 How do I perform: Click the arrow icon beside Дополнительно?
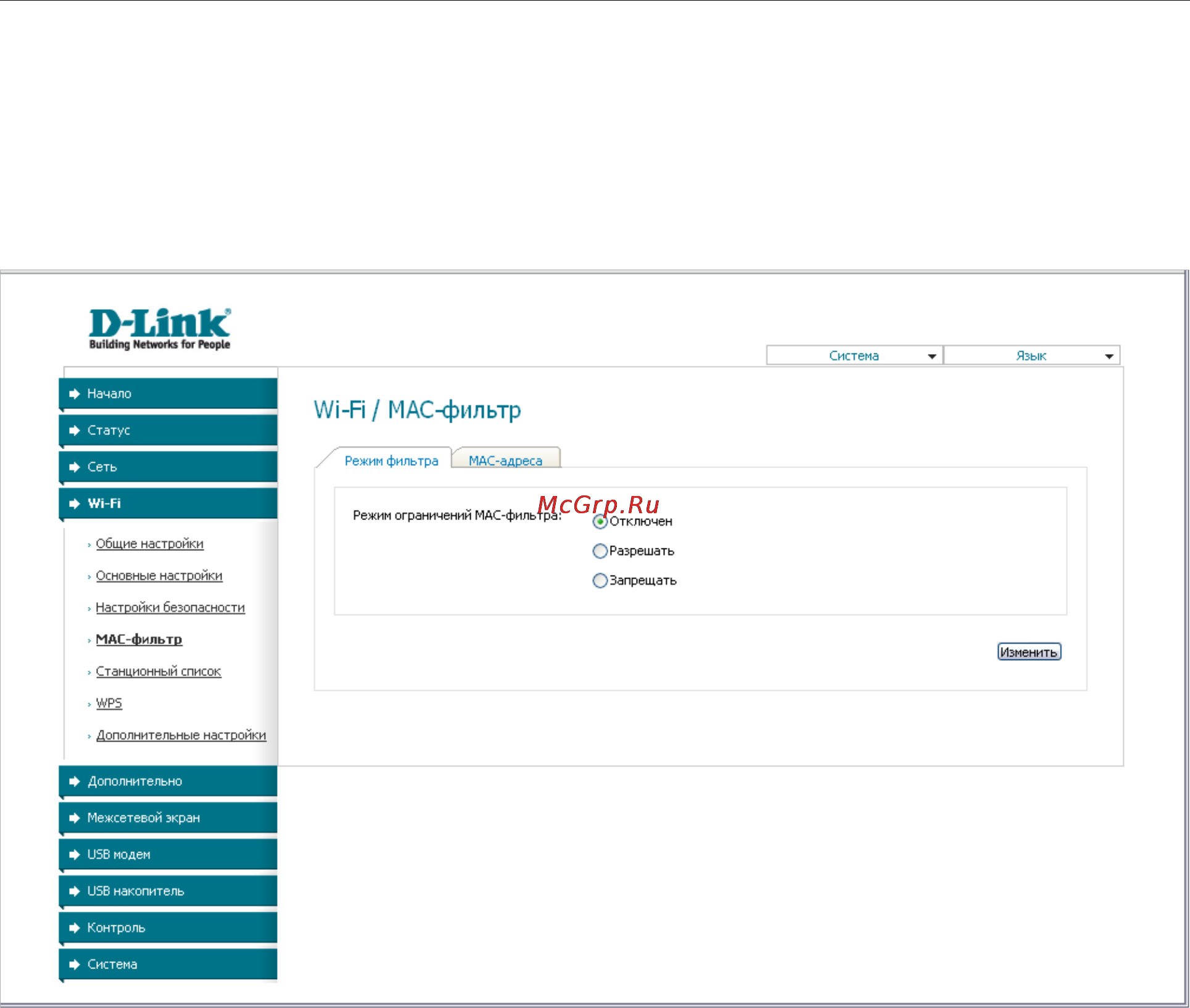[x=75, y=781]
